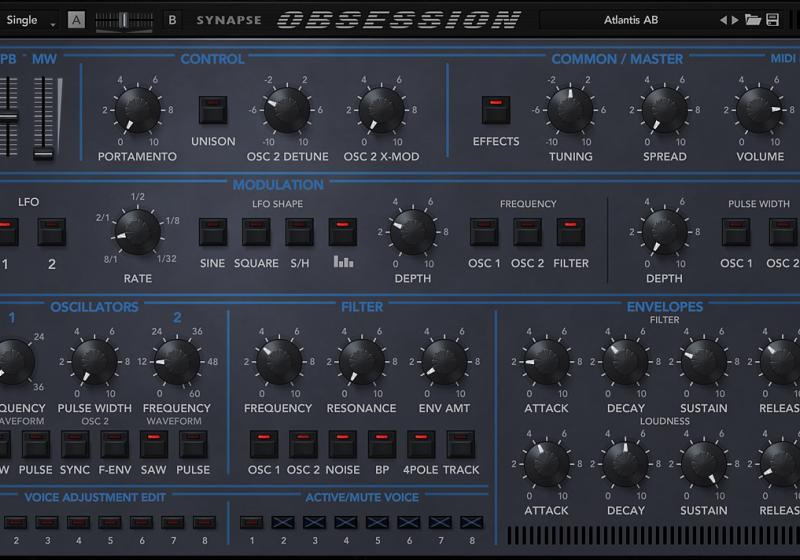Click voice adjustment edit button 4
800x560 pixels.
tap(78, 522)
